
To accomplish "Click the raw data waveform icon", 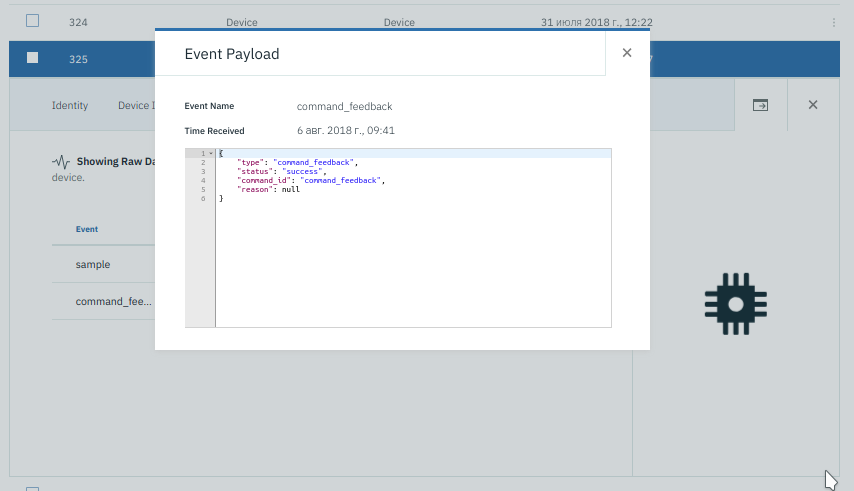I will tap(61, 162).
